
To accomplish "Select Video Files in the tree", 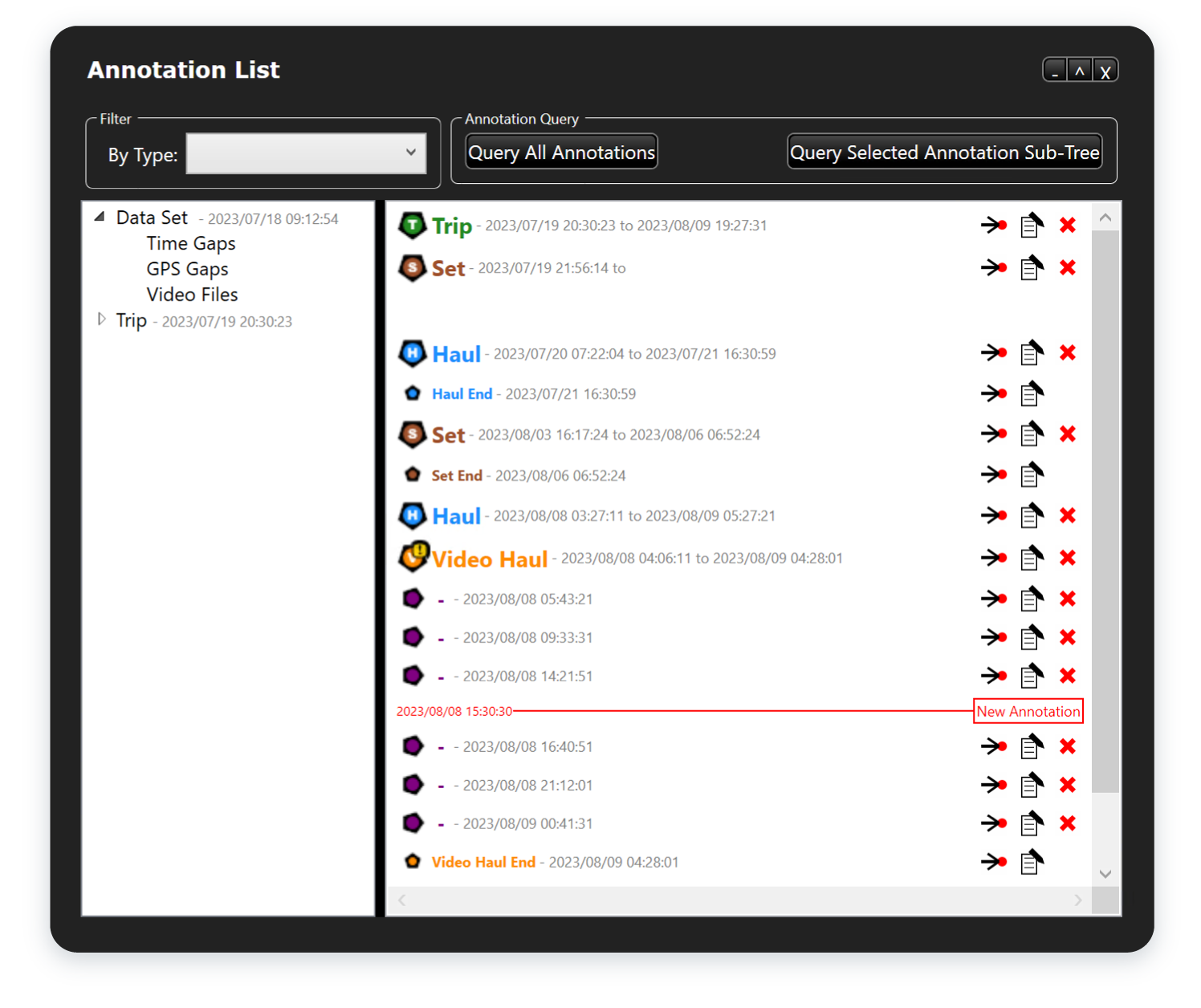I will (x=192, y=295).
